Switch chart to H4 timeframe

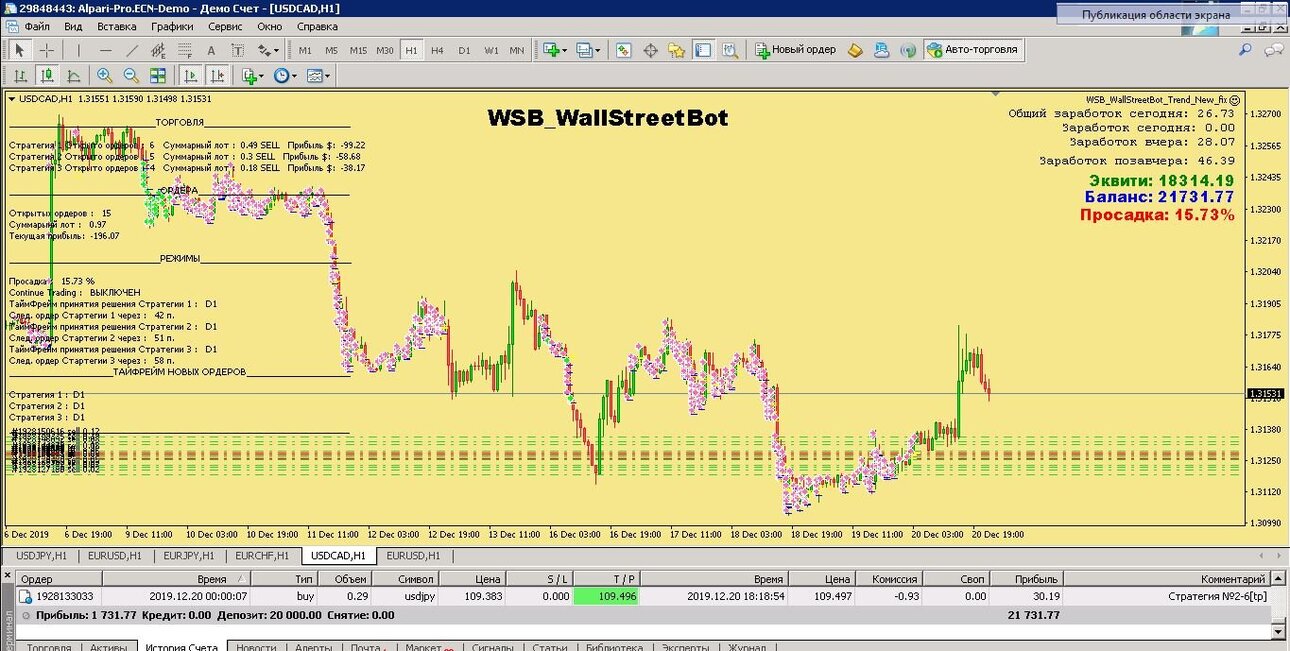click(437, 50)
